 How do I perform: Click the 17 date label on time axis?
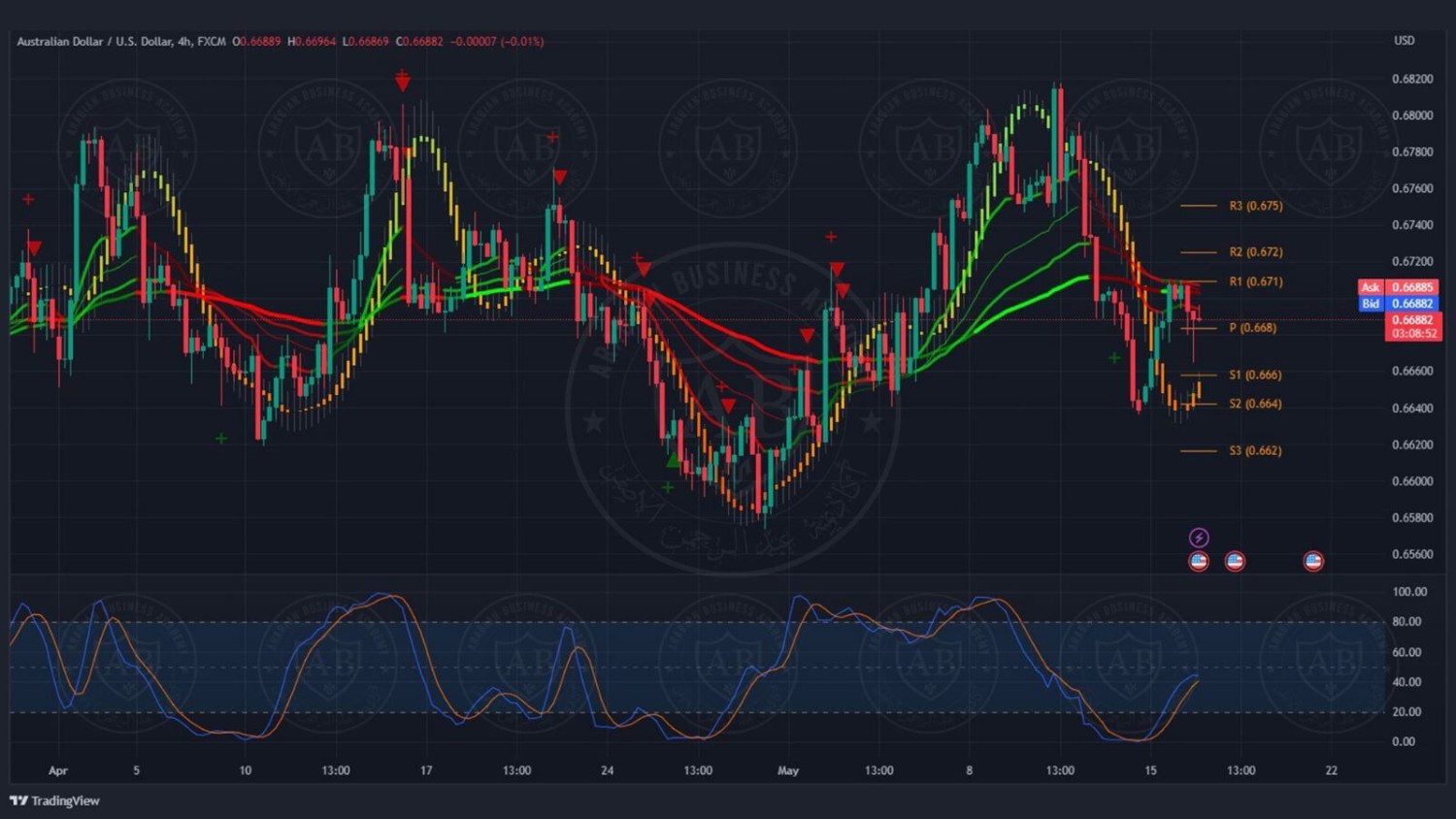pos(426,770)
